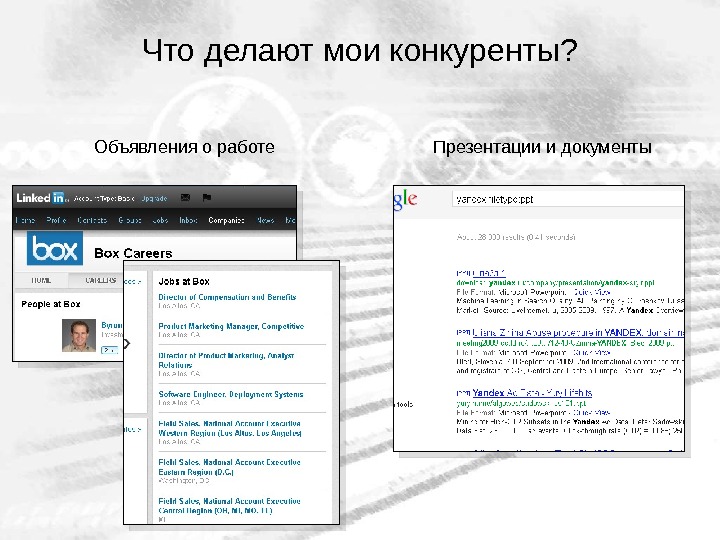The image size is (720, 540).
Task: Click the LinkedIn flag notifications icon
Action: pyautogui.click(x=207, y=197)
